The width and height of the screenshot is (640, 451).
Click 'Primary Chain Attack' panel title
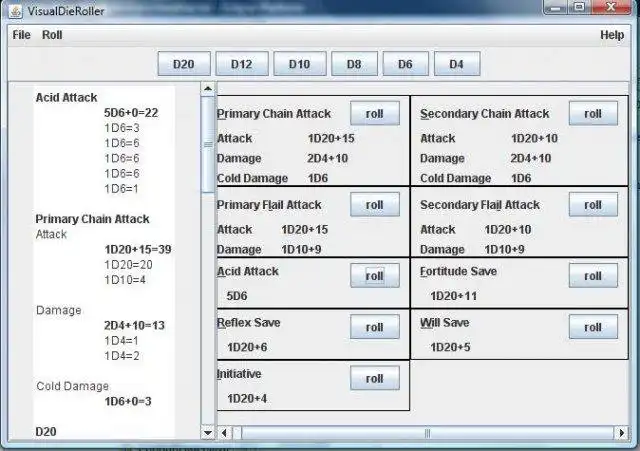click(x=274, y=114)
